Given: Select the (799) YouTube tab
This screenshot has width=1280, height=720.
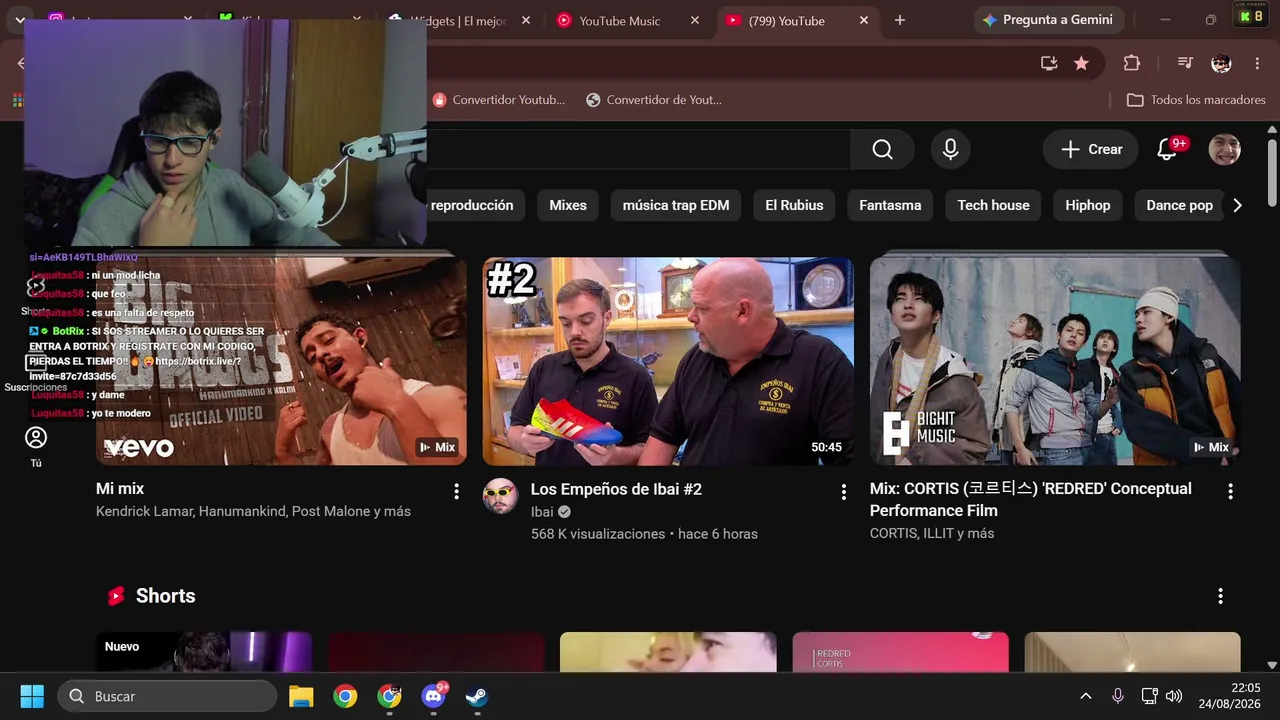Looking at the screenshot, I should click(x=799, y=20).
